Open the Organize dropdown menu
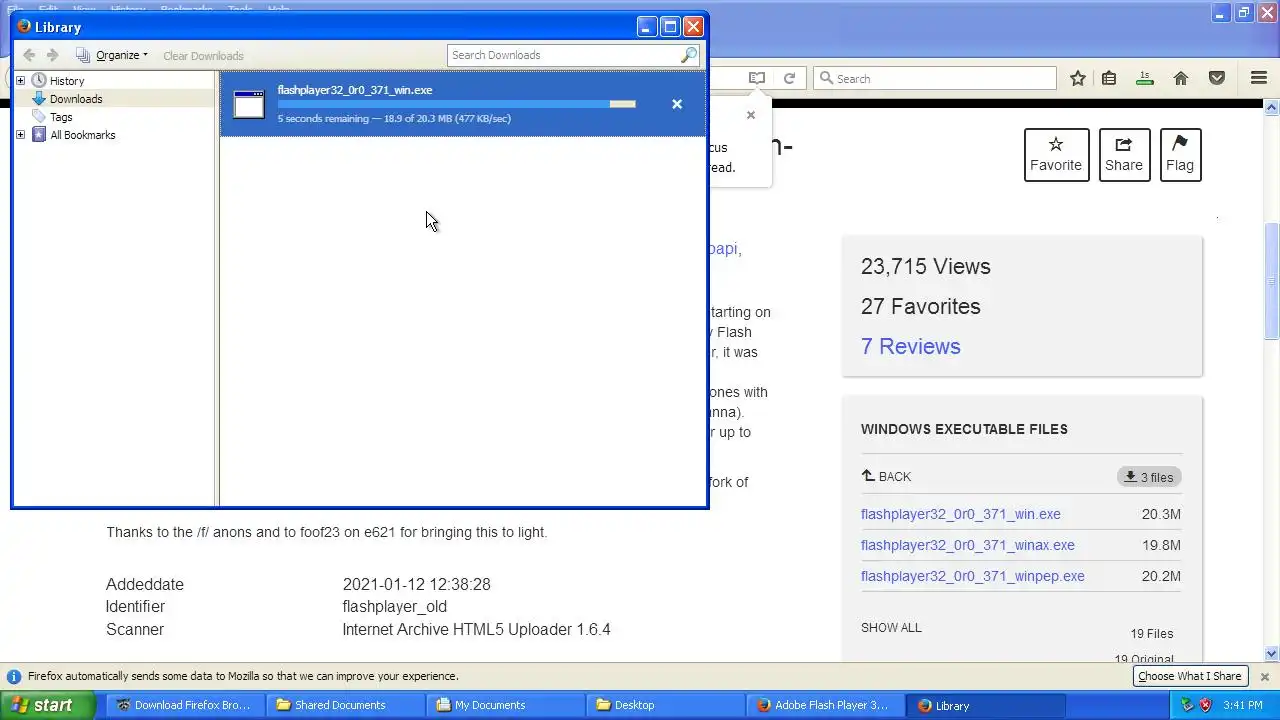1280x720 pixels. coord(112,55)
